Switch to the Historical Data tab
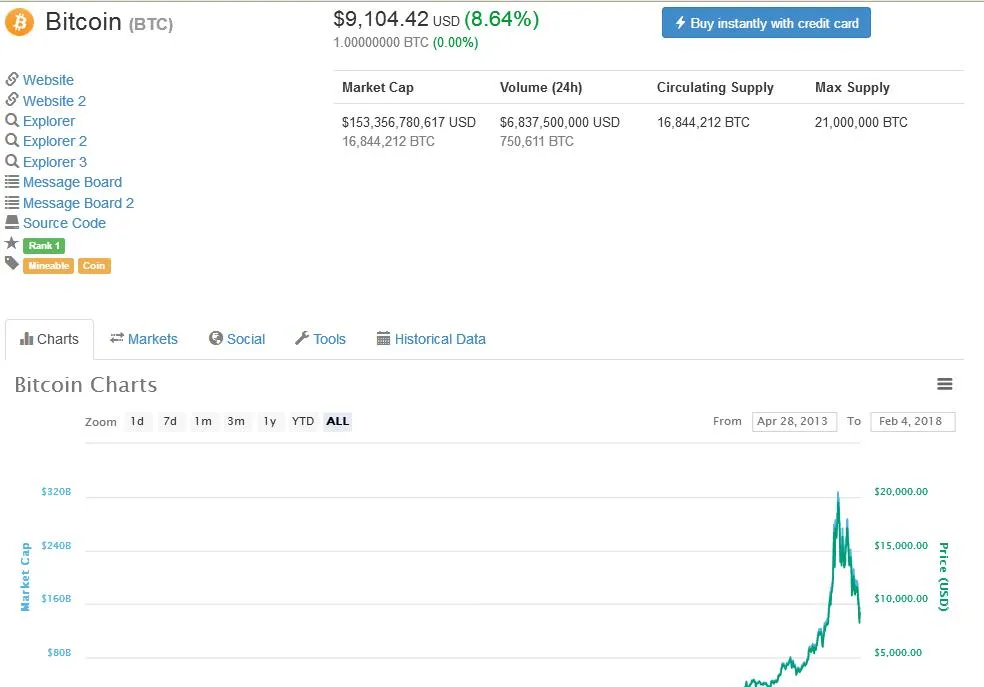 click(431, 339)
